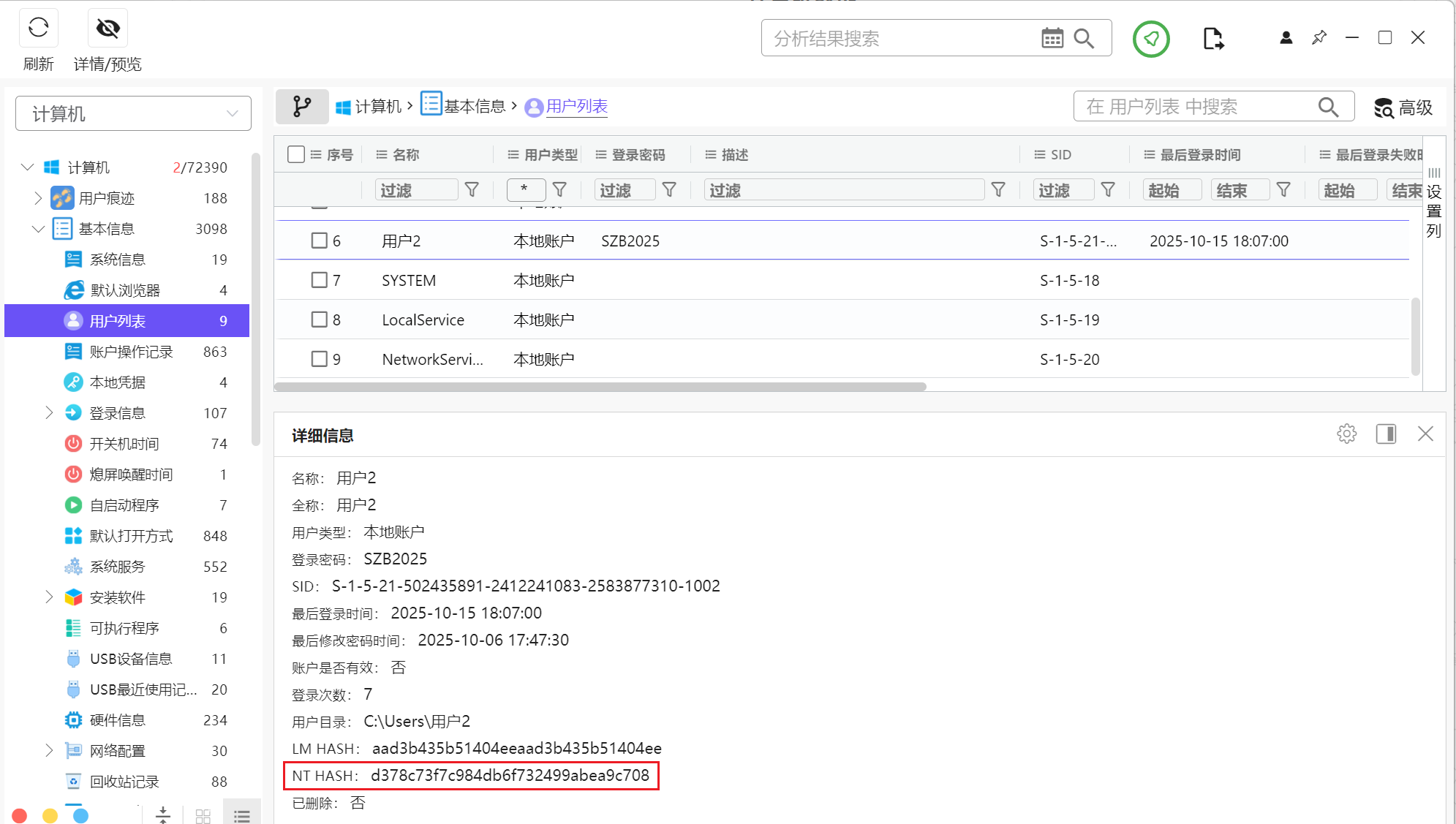Check the checkbox for row 用户2
Viewport: 1456px width, 824px height.
(x=319, y=241)
